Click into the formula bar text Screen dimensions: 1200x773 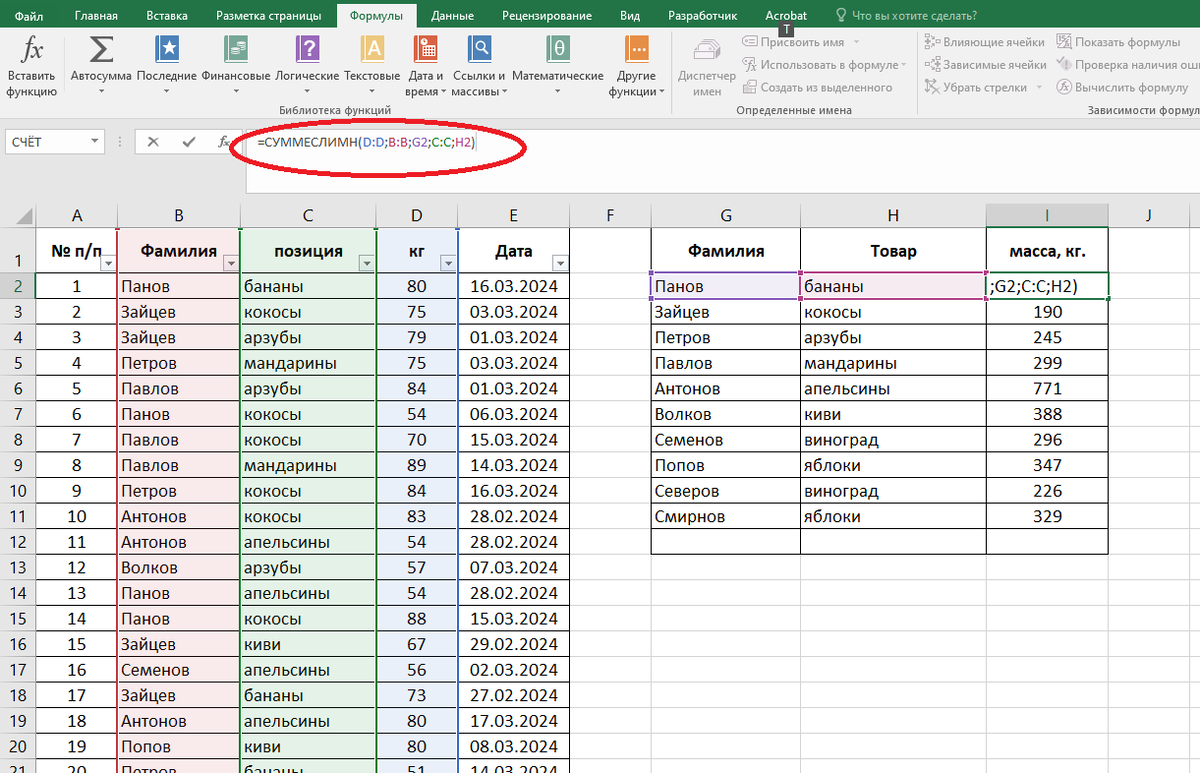[x=366, y=143]
